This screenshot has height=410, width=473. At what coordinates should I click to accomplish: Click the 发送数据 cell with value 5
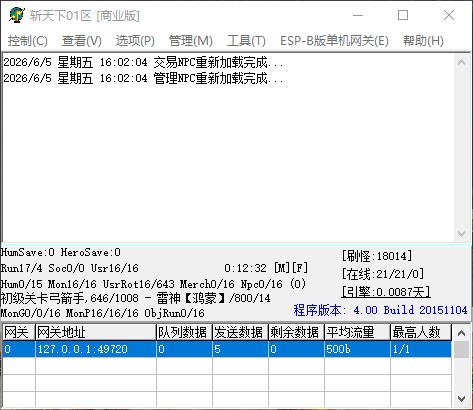pyautogui.click(x=240, y=349)
